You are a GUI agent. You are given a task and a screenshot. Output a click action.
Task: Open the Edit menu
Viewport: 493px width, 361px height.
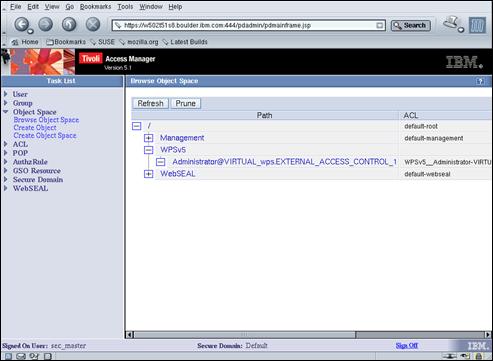[33, 7]
